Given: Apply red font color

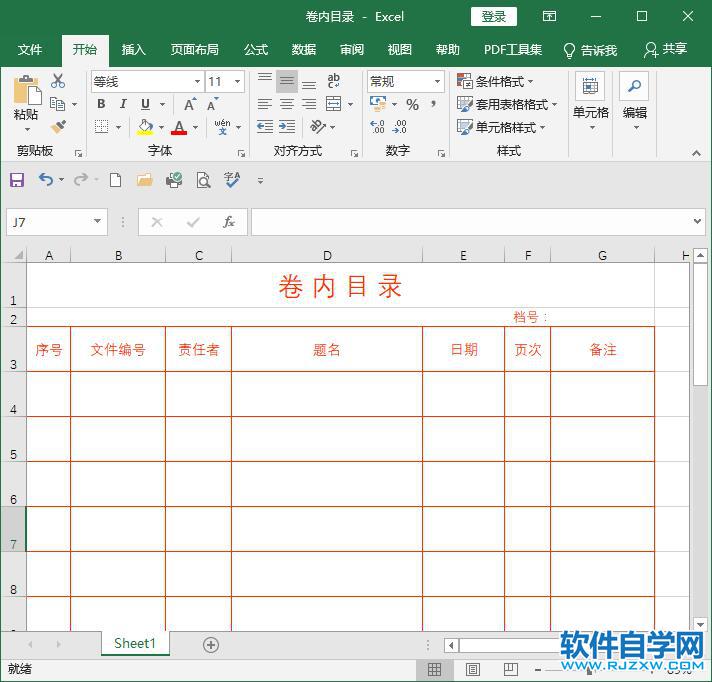Looking at the screenshot, I should click(x=179, y=127).
